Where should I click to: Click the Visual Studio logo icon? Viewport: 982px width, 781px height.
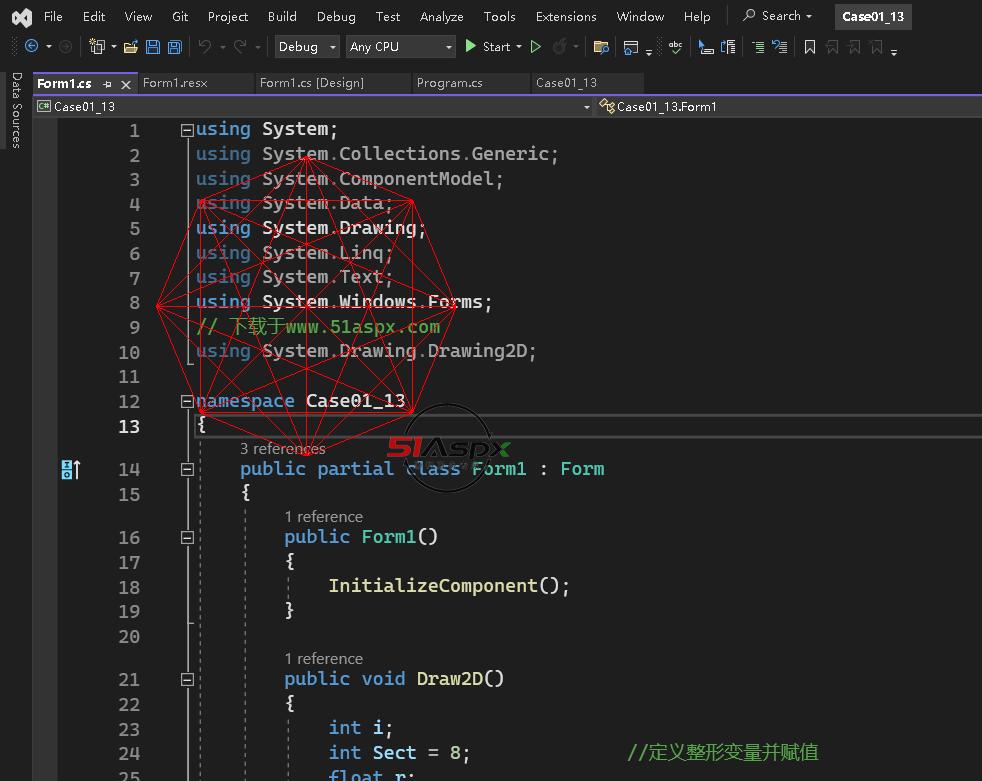22,17
